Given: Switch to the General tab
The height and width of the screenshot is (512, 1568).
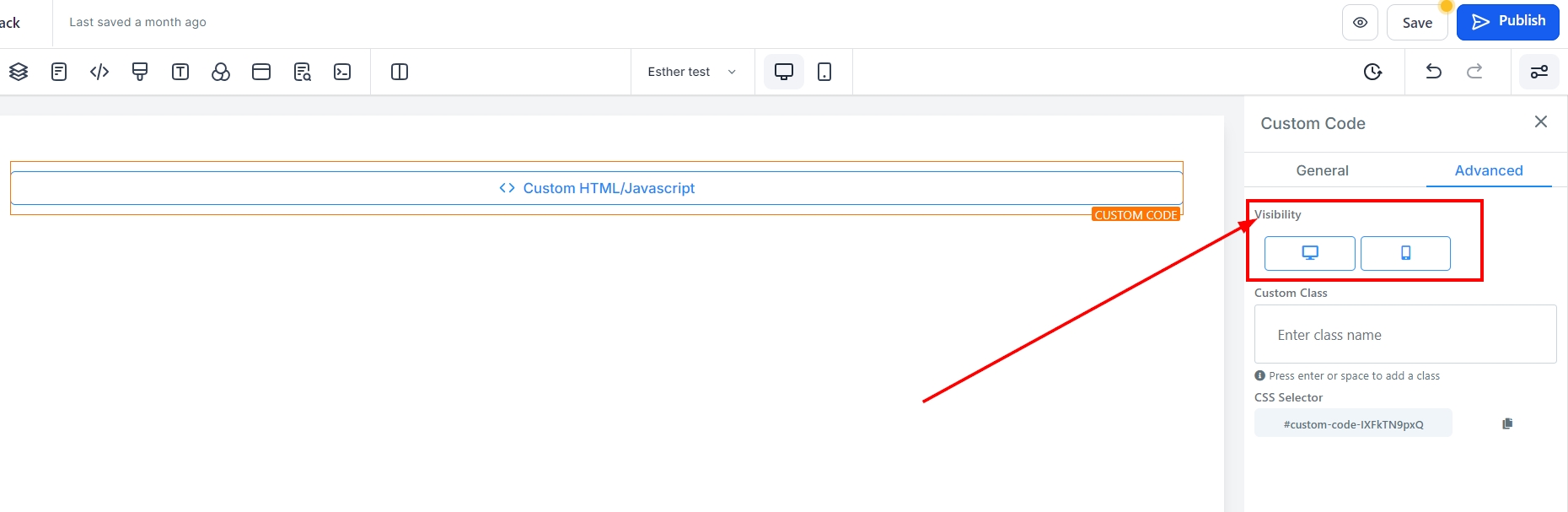Looking at the screenshot, I should [x=1322, y=170].
